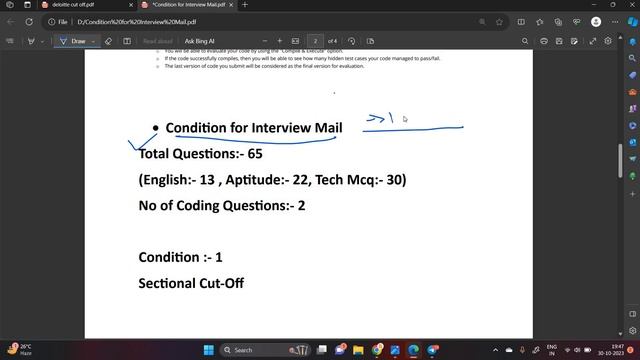Open Telegram from the taskbar
The width and height of the screenshot is (640, 360).
[433, 350]
